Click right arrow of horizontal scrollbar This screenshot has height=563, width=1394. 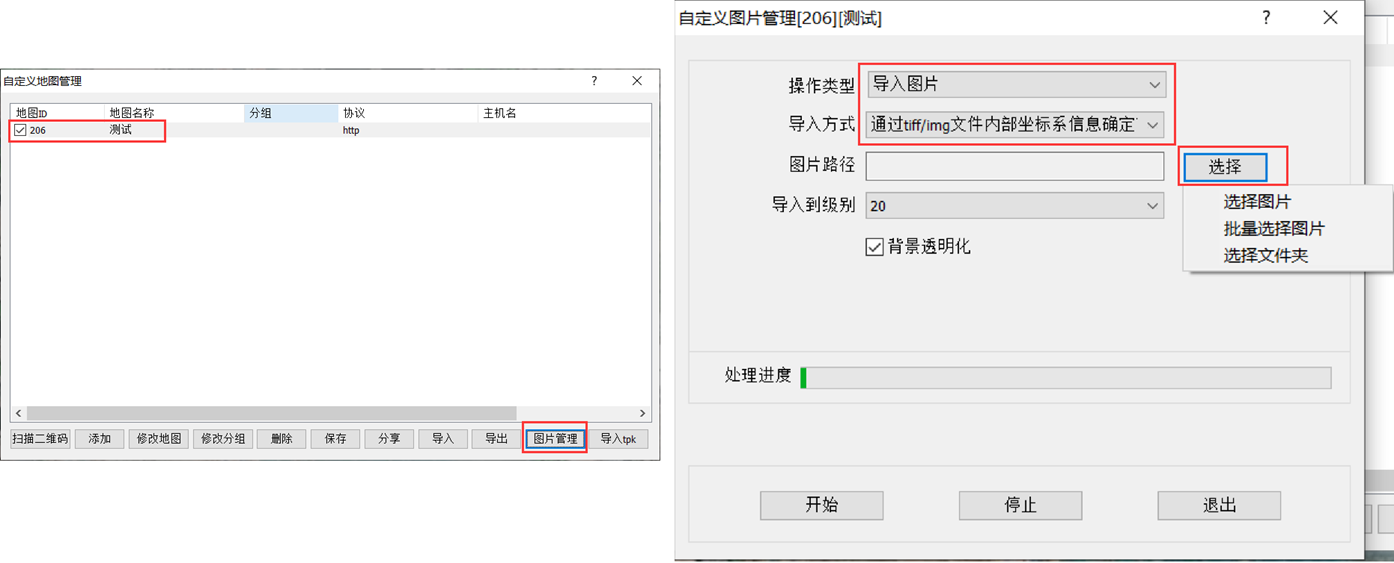point(643,413)
